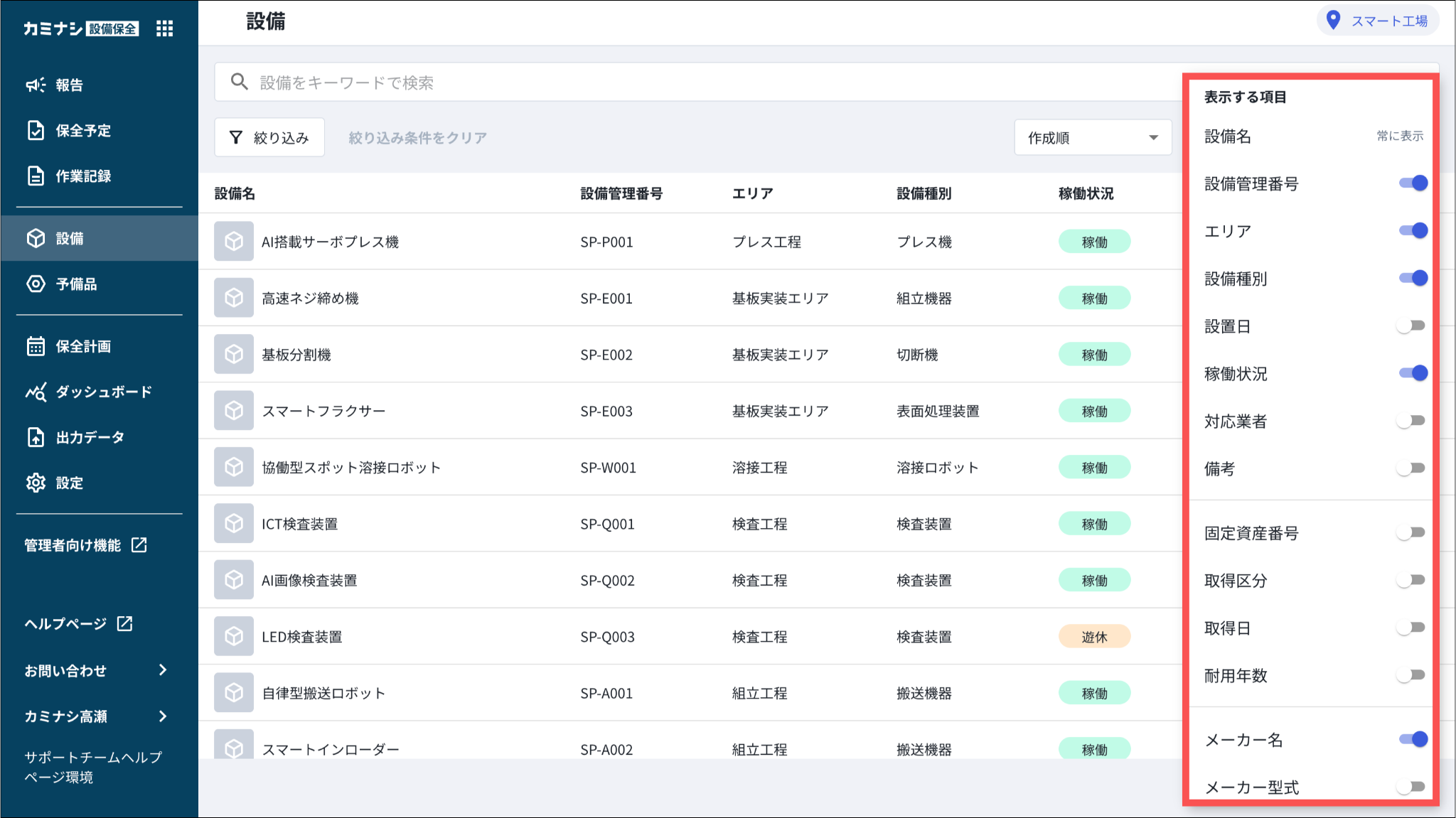The image size is (1456, 818).
Task: Click the ダッシュボード chart icon
Action: coord(36,392)
